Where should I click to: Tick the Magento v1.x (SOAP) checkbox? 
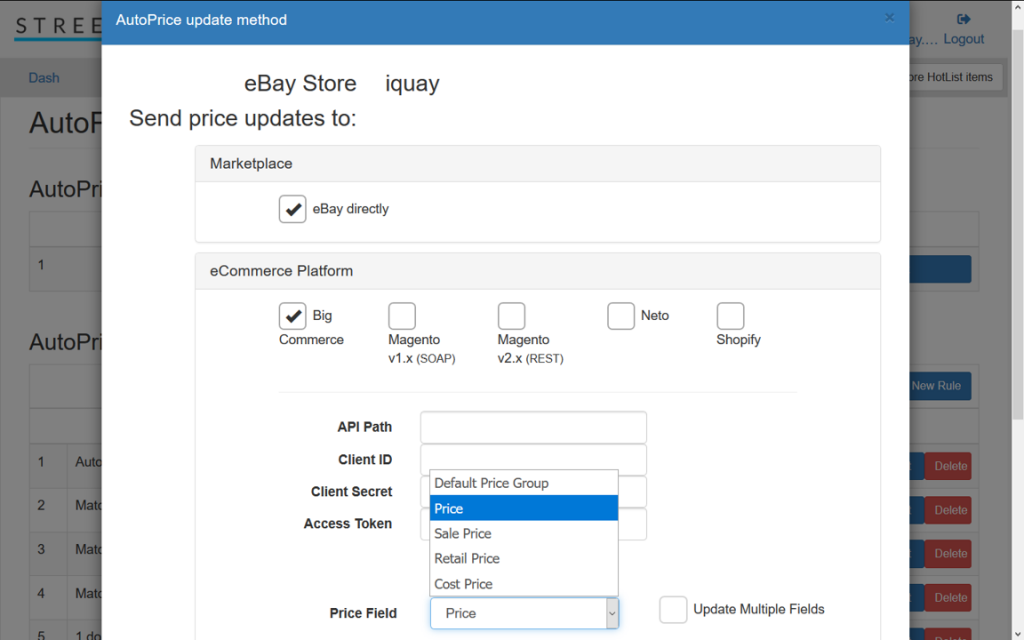(x=402, y=316)
